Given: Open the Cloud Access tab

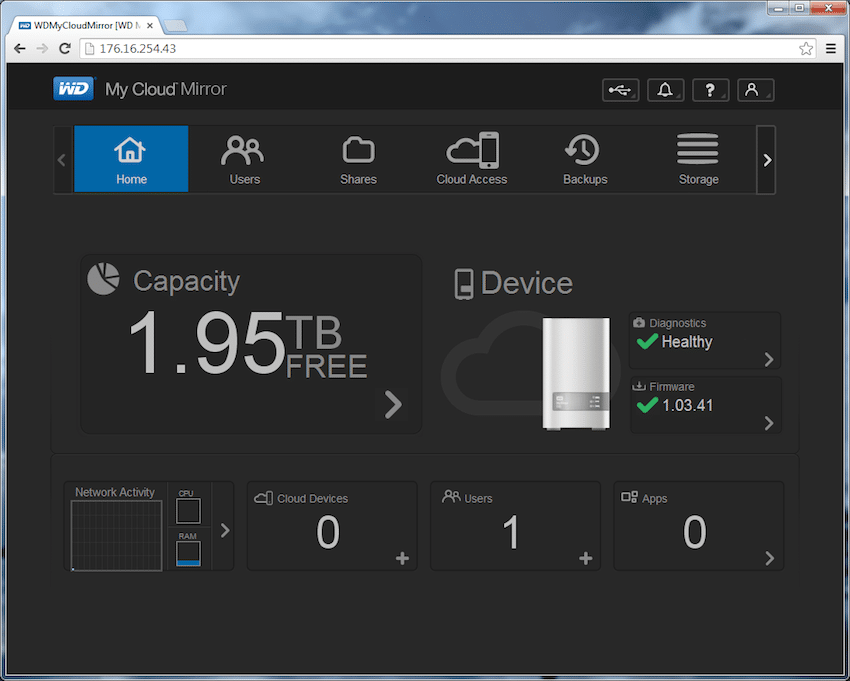Looking at the screenshot, I should point(472,159).
